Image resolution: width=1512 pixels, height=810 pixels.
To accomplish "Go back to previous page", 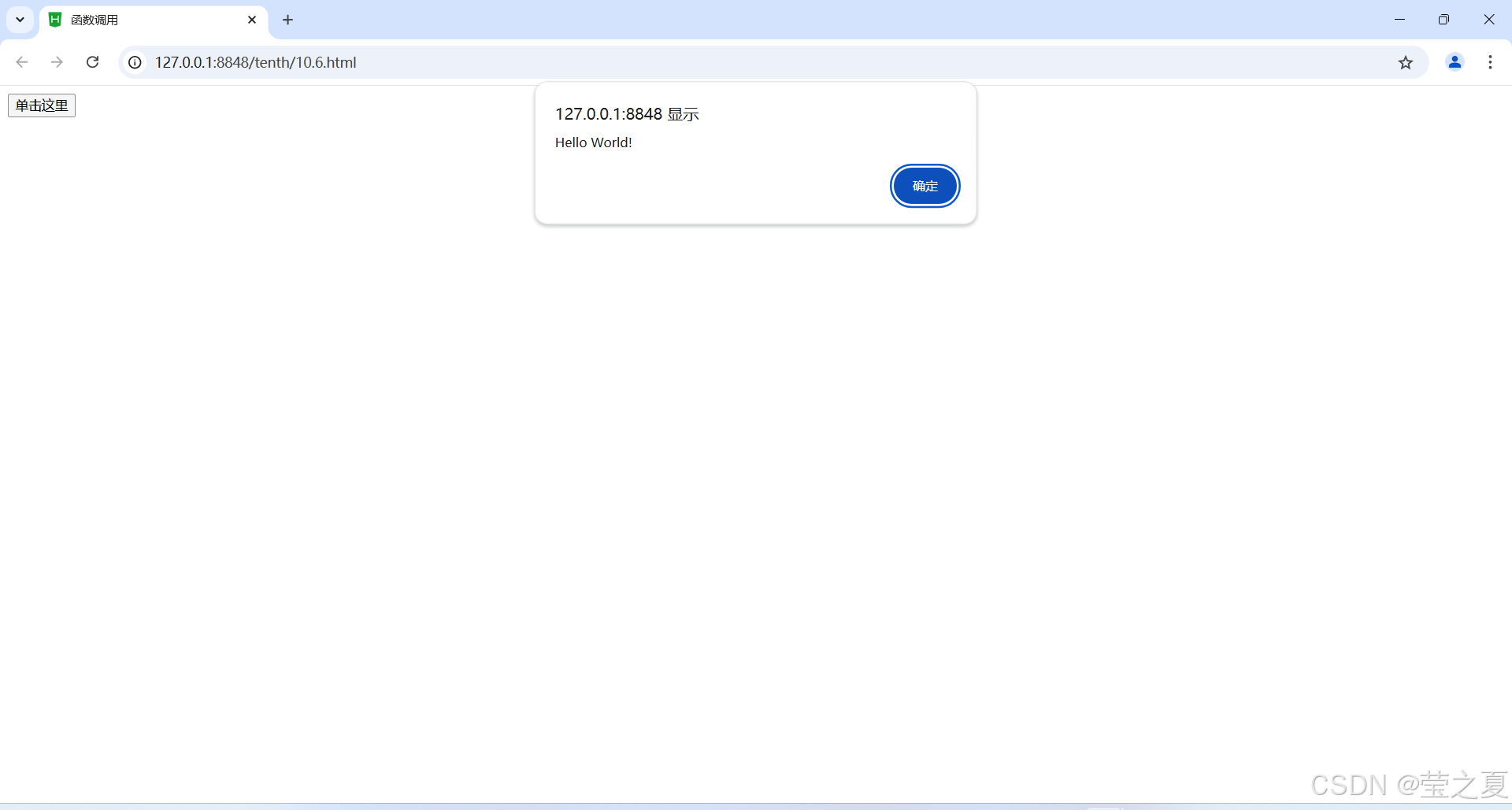I will click(22, 62).
